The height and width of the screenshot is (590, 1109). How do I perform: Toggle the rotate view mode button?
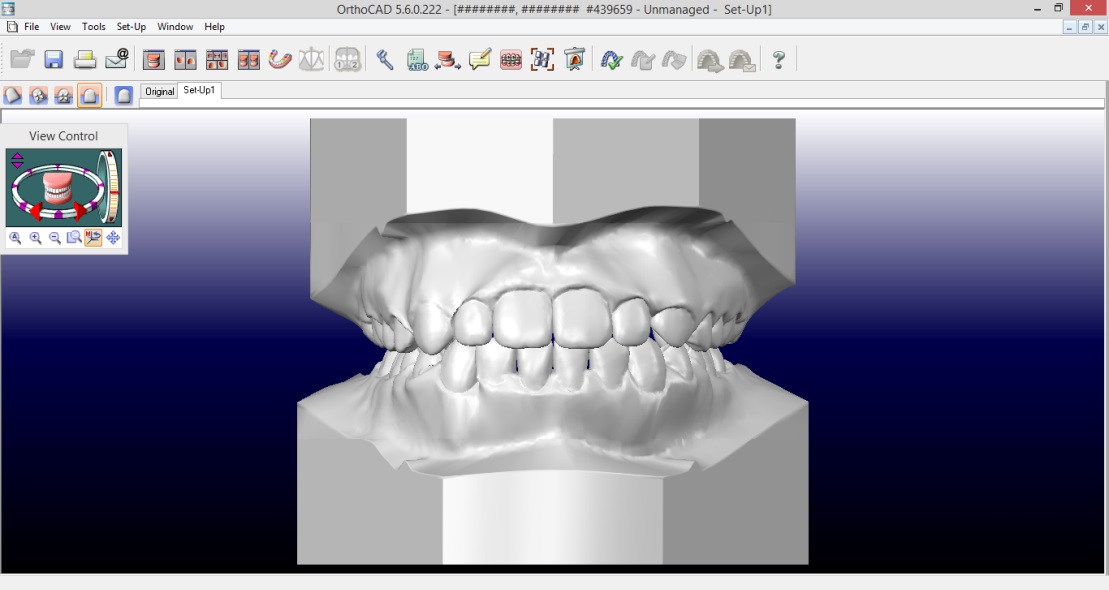93,238
